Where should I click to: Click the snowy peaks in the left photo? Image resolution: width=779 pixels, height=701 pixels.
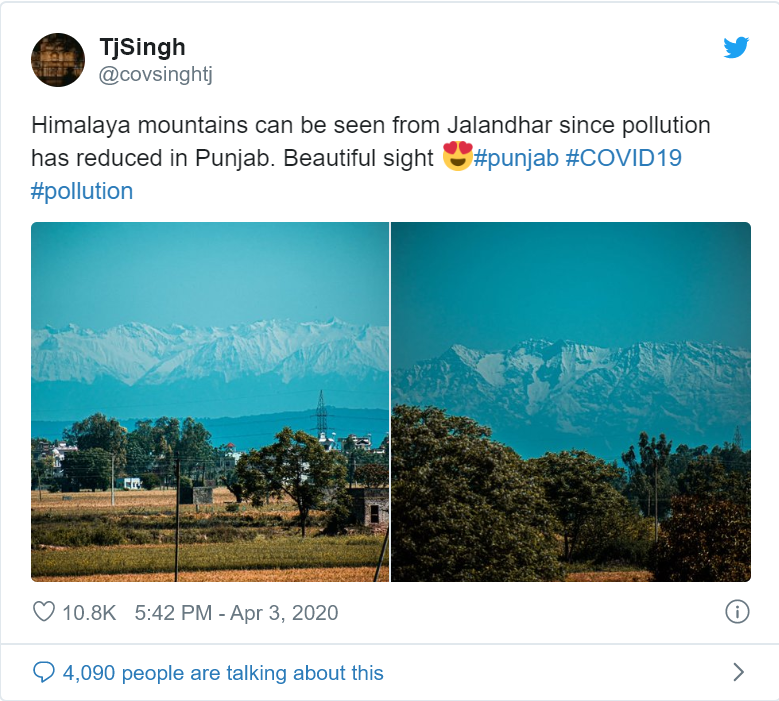210,351
